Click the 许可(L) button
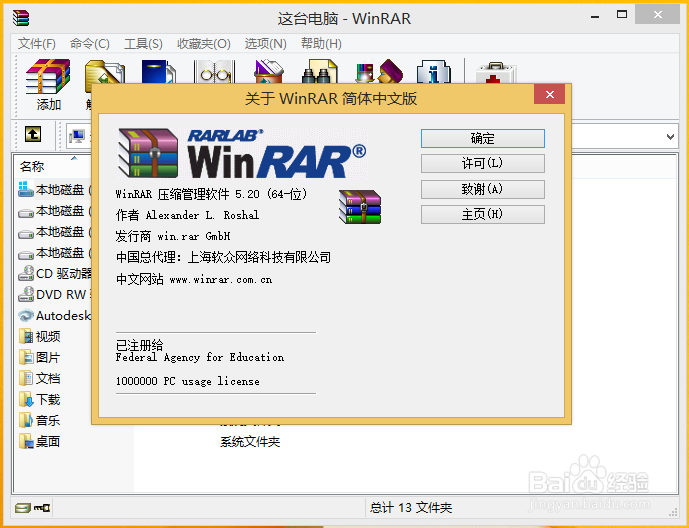689x528 pixels. click(482, 163)
